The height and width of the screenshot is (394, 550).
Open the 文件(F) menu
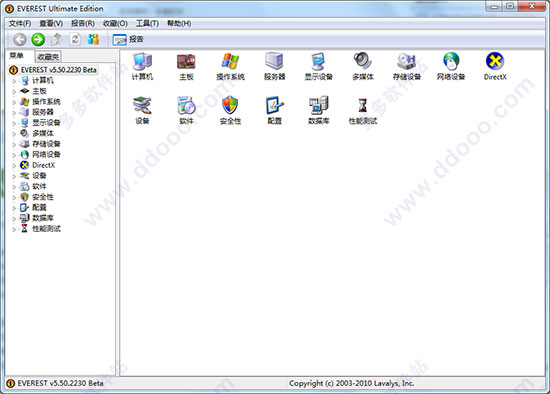point(20,23)
